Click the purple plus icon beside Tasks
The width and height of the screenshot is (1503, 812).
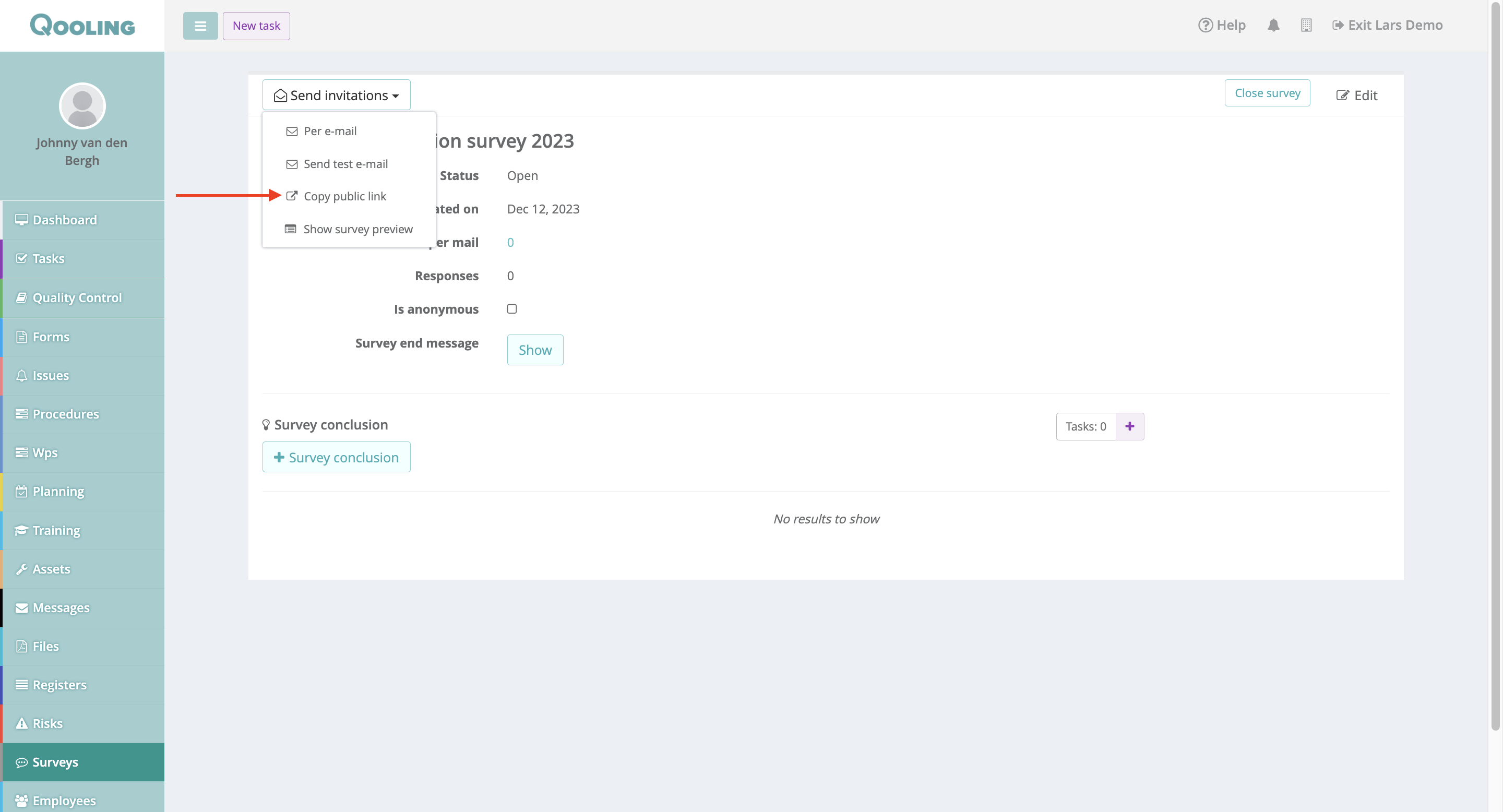pos(1129,426)
